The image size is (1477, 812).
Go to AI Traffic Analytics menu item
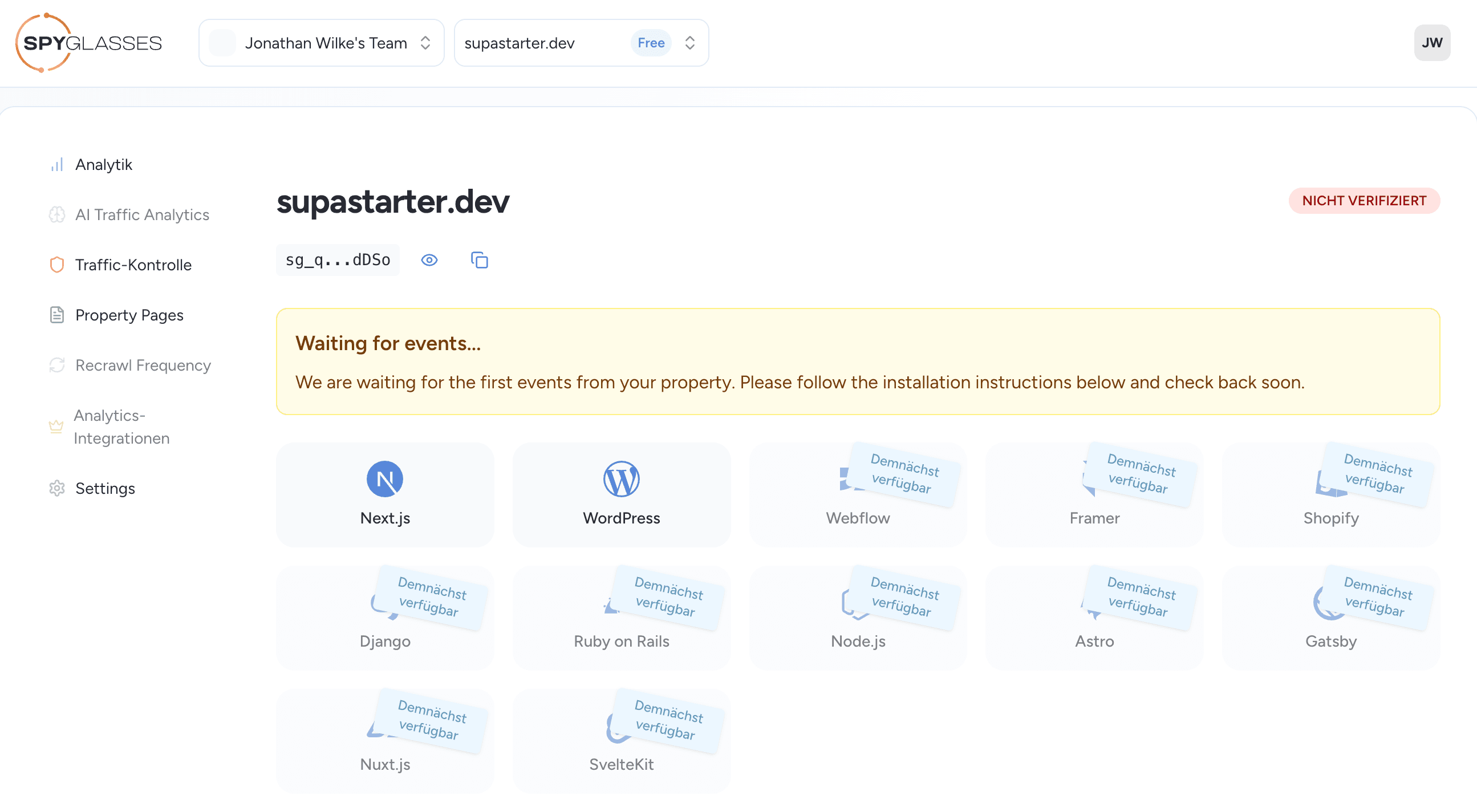click(x=142, y=215)
